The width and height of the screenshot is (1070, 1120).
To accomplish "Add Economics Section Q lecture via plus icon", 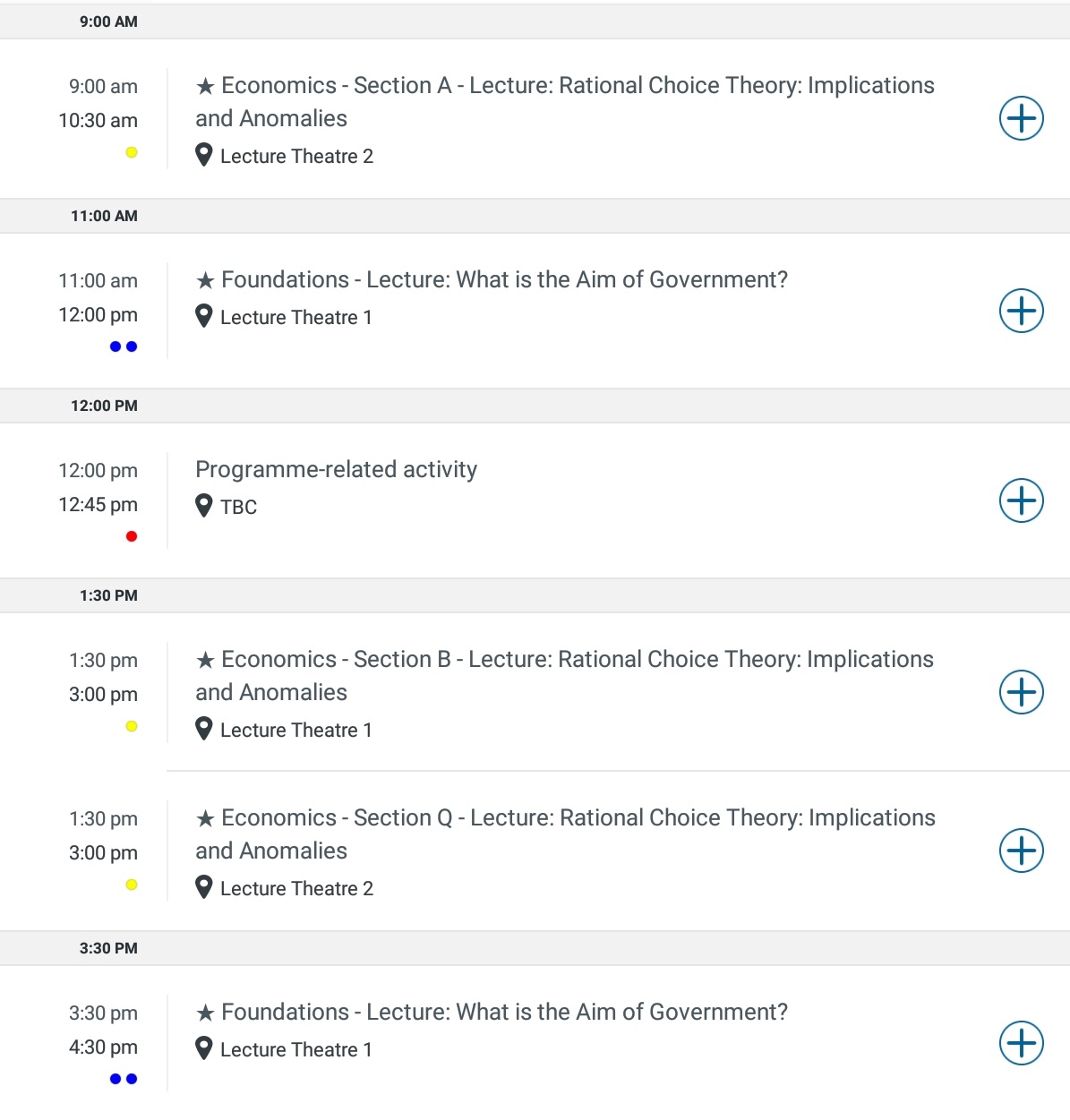I will (x=1022, y=851).
